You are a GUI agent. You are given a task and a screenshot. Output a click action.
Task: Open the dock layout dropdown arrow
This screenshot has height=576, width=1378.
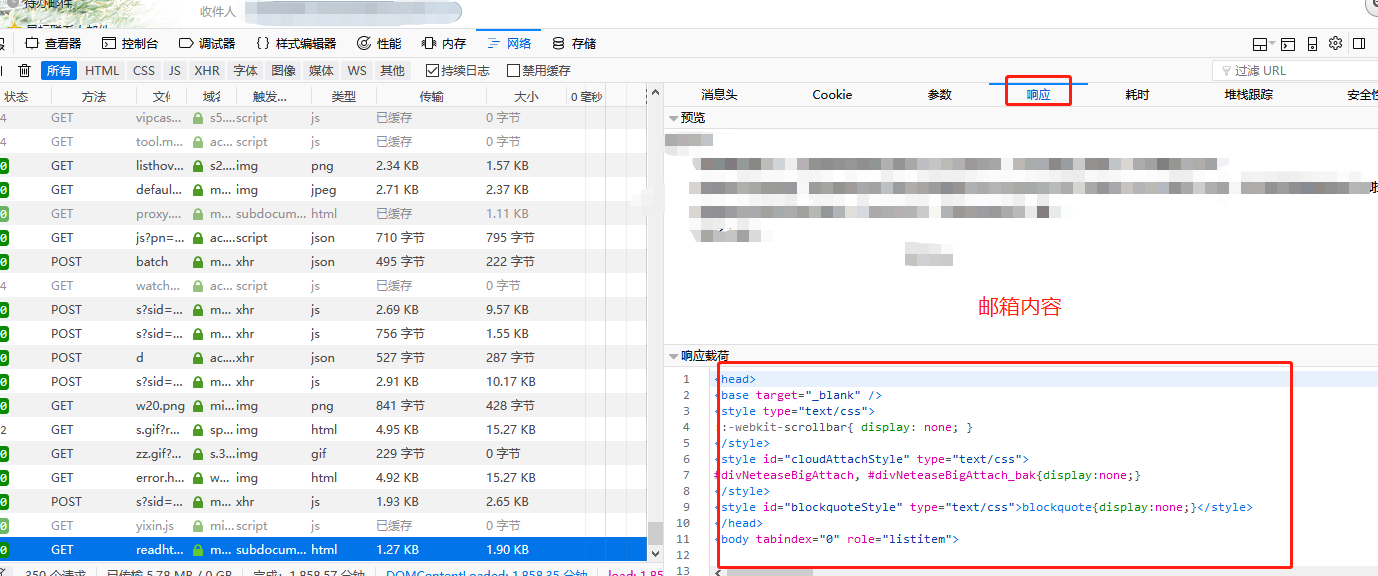(1273, 43)
